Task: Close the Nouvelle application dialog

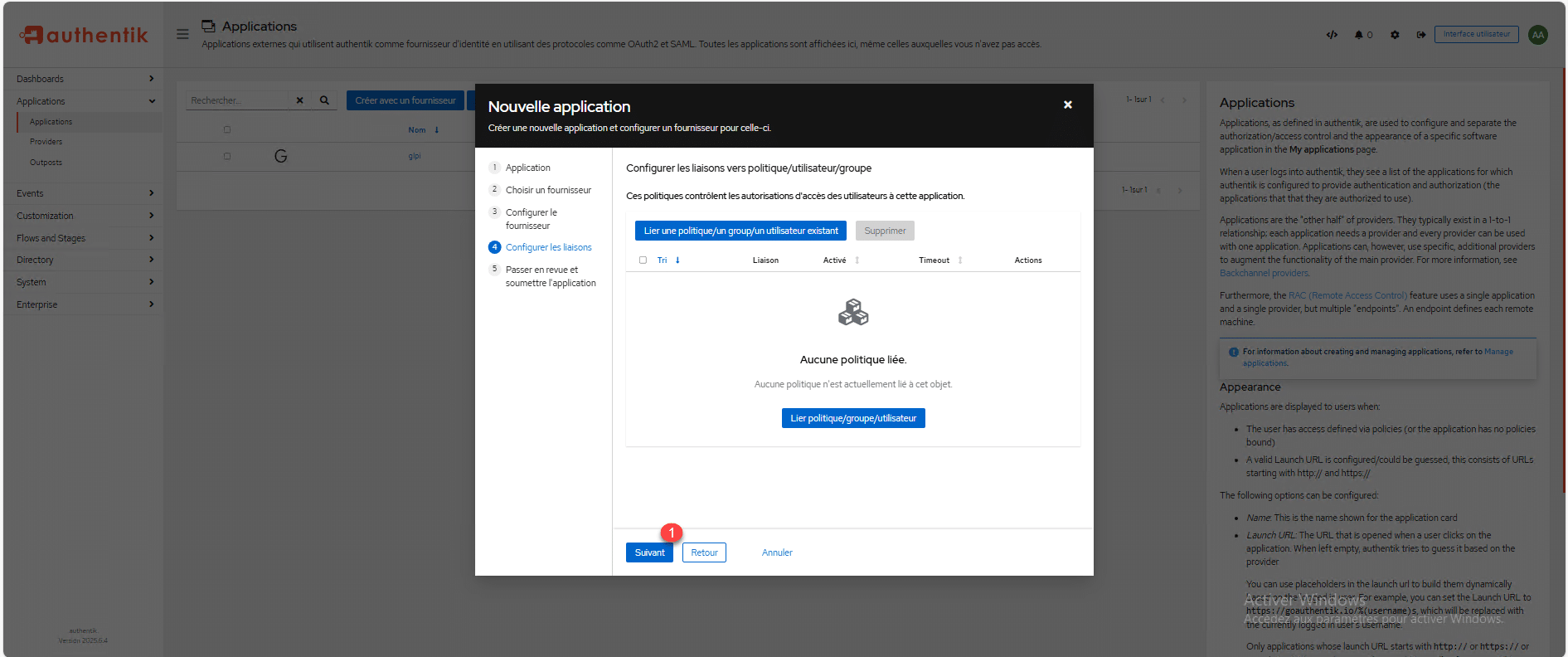Action: 1067,105
